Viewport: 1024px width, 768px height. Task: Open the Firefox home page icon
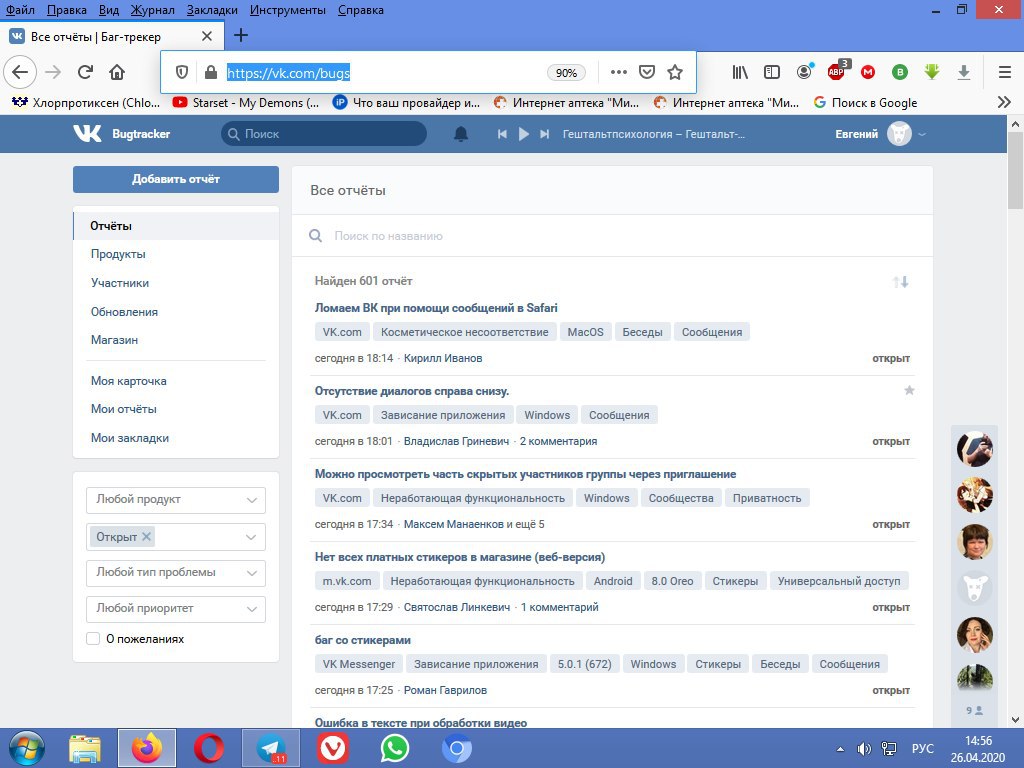[x=117, y=72]
